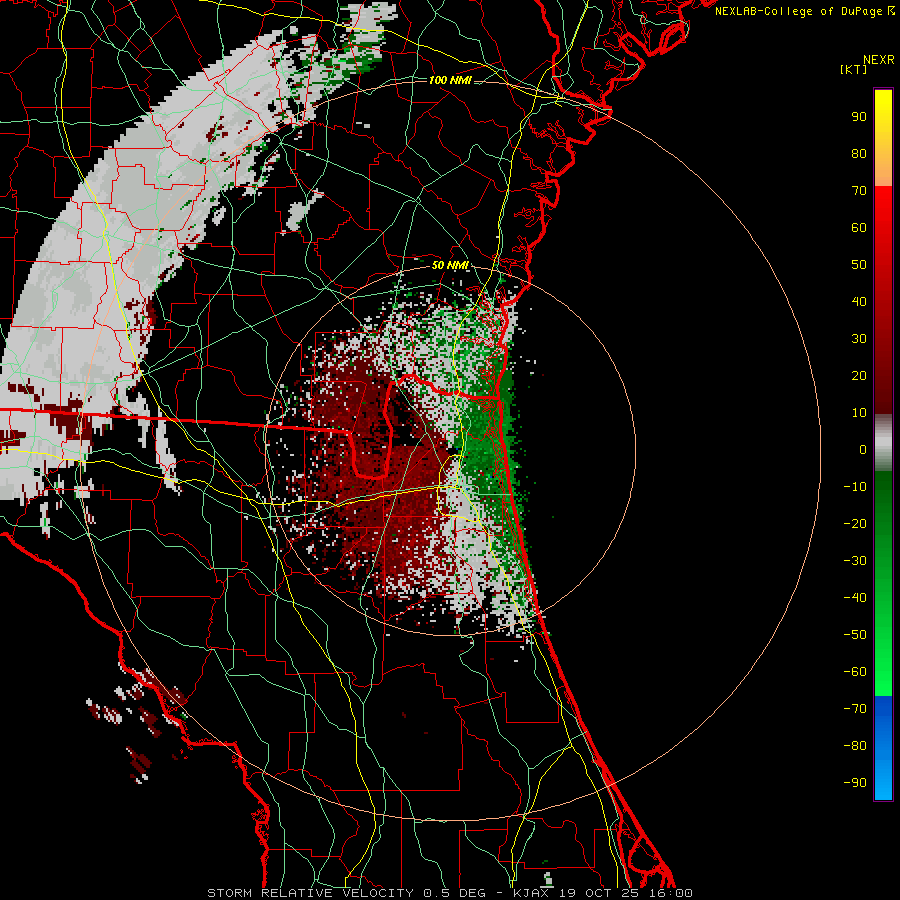Click the 70 value on velocity scale

point(859,191)
